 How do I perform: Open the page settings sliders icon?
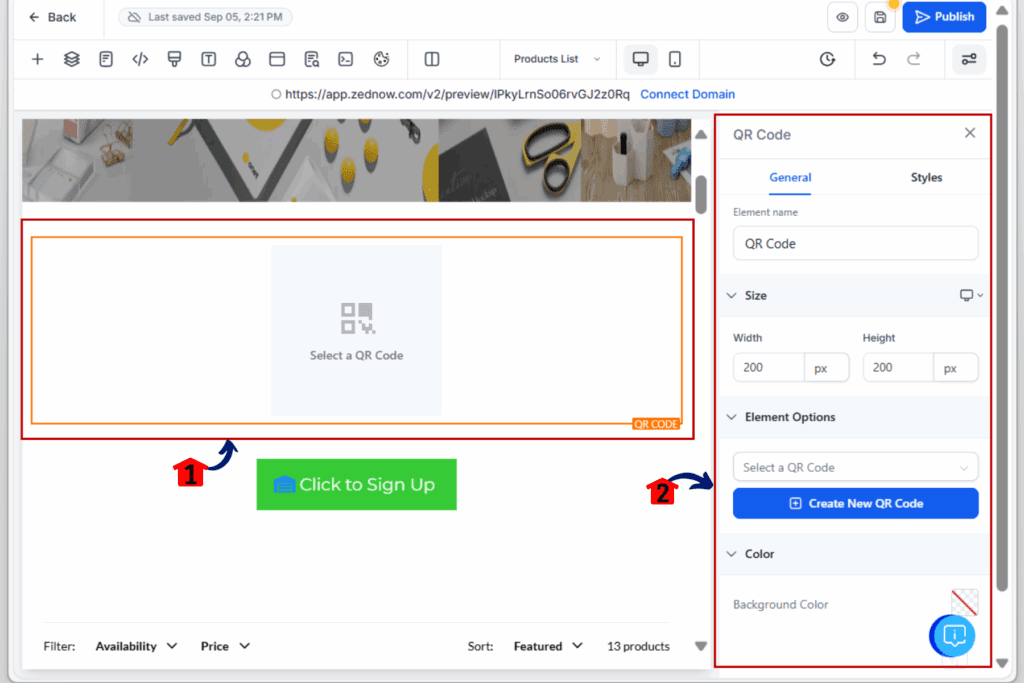pos(969,59)
